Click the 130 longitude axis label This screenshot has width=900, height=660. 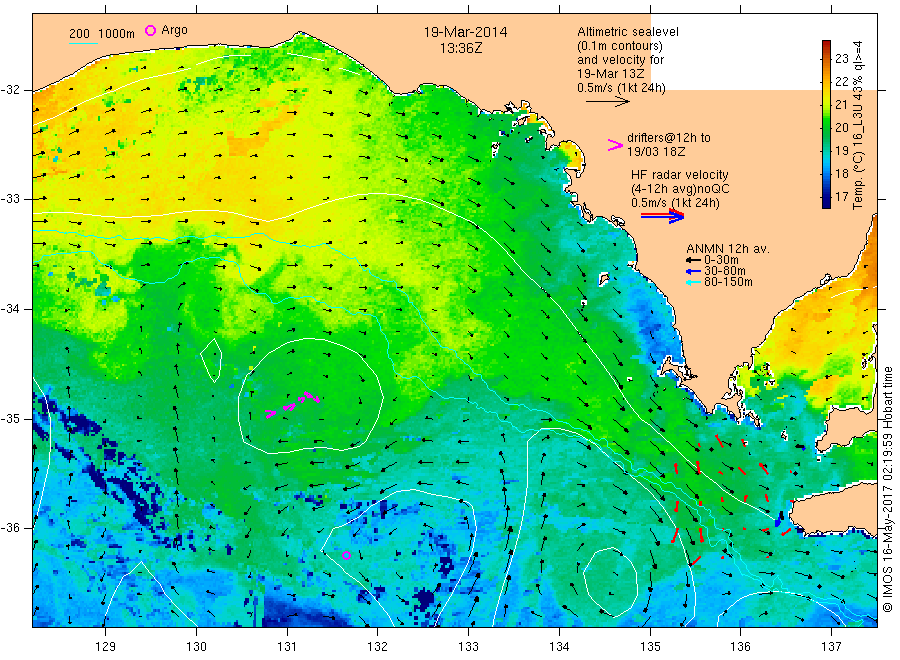(x=196, y=647)
